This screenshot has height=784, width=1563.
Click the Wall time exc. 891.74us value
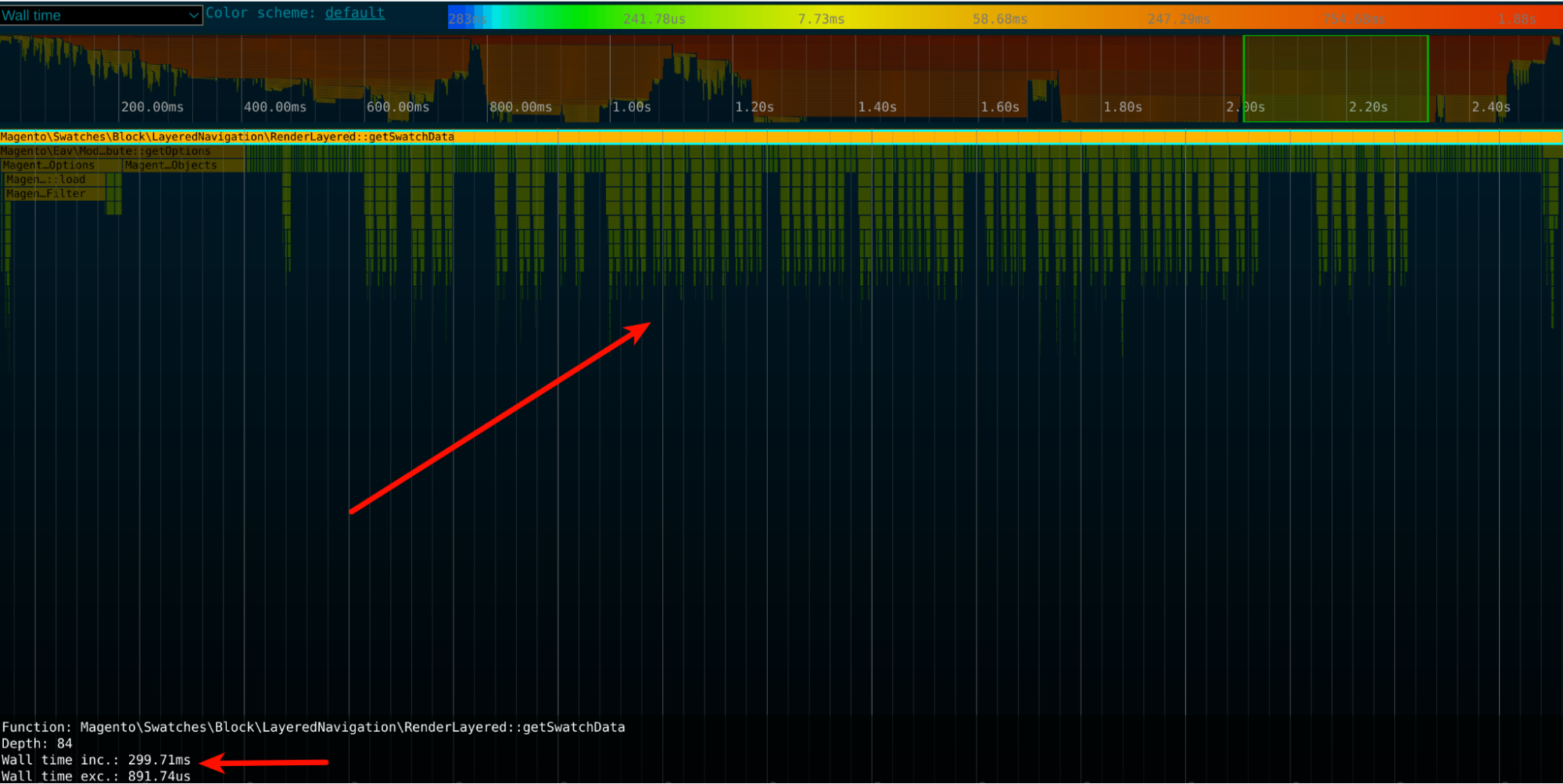[160, 776]
